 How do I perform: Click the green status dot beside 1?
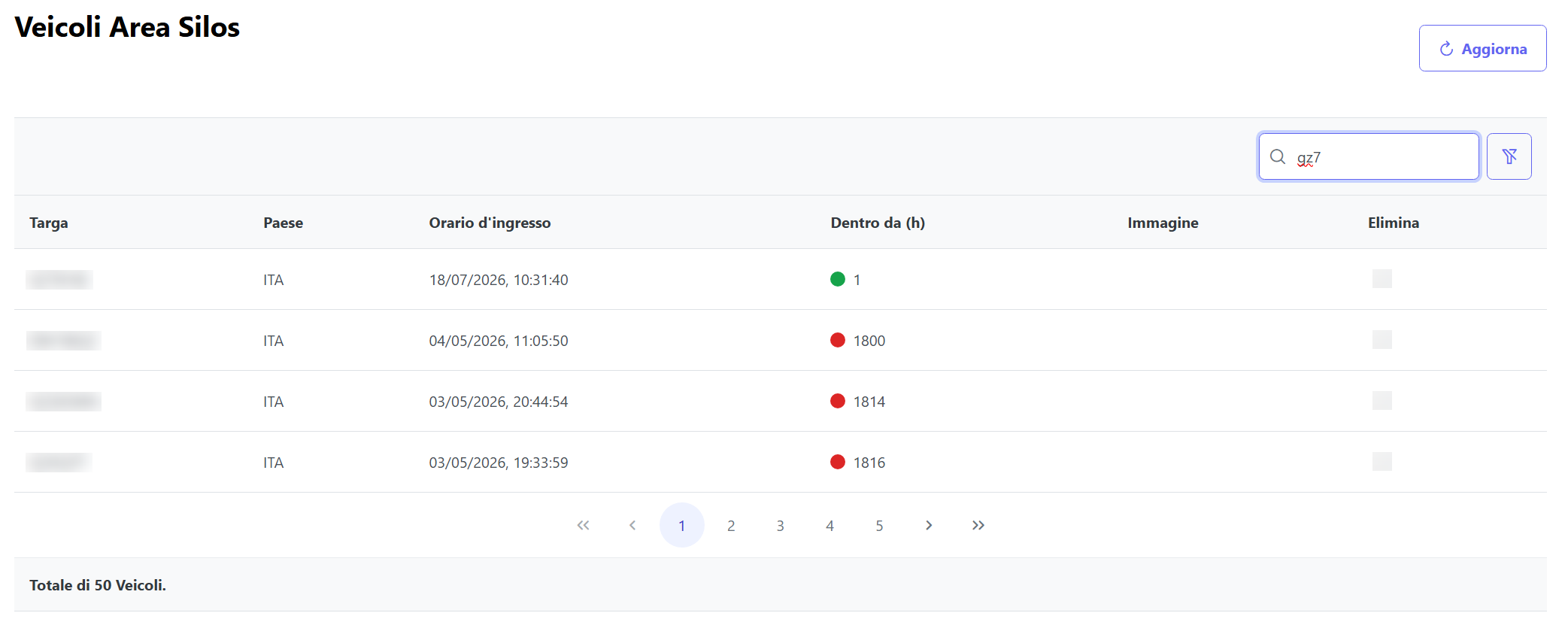click(838, 279)
